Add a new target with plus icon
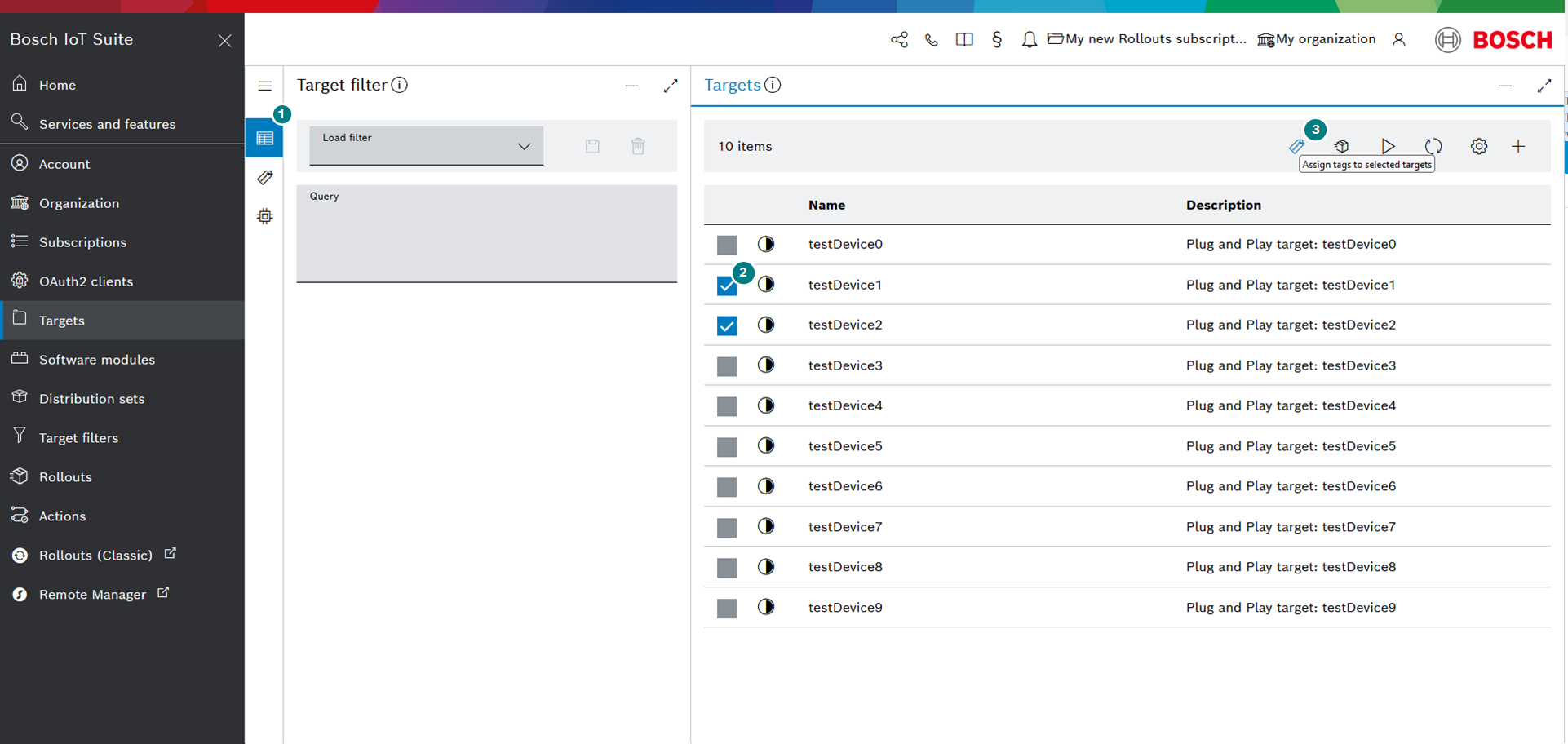The height and width of the screenshot is (744, 1568). [x=1517, y=147]
